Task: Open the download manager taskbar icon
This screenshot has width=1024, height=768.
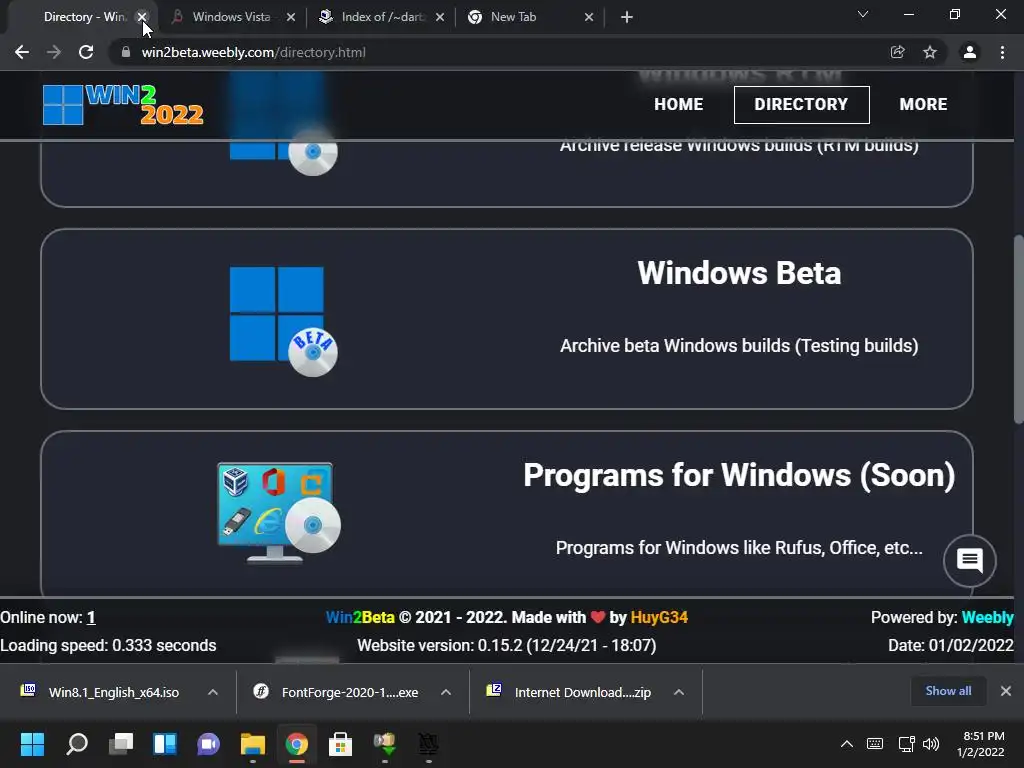Action: (385, 744)
